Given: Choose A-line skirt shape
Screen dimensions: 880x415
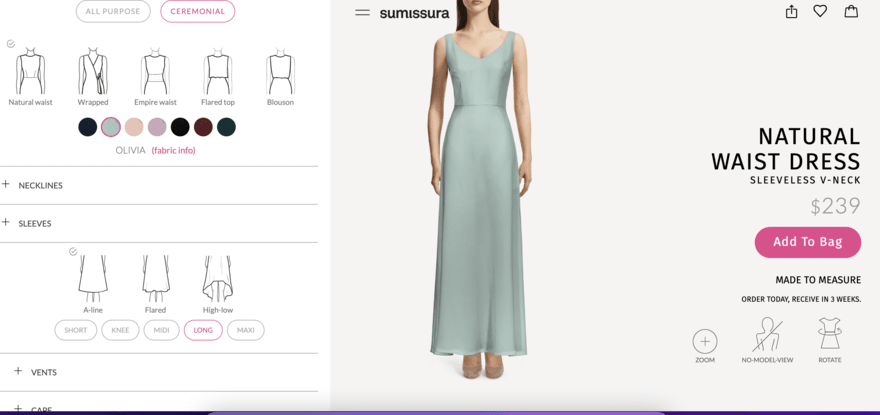Looking at the screenshot, I should (93, 284).
